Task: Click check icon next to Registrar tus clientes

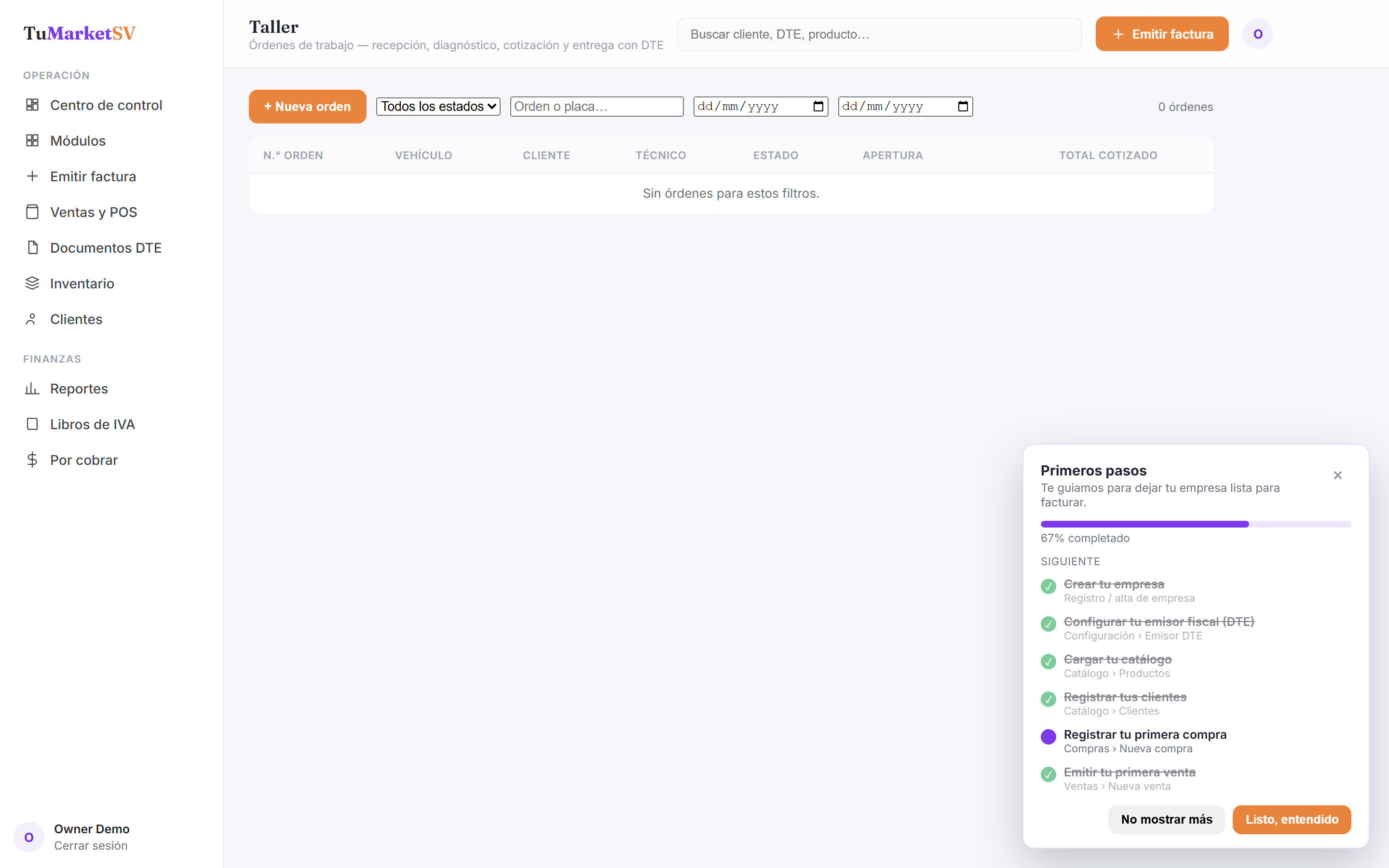Action: [x=1048, y=699]
